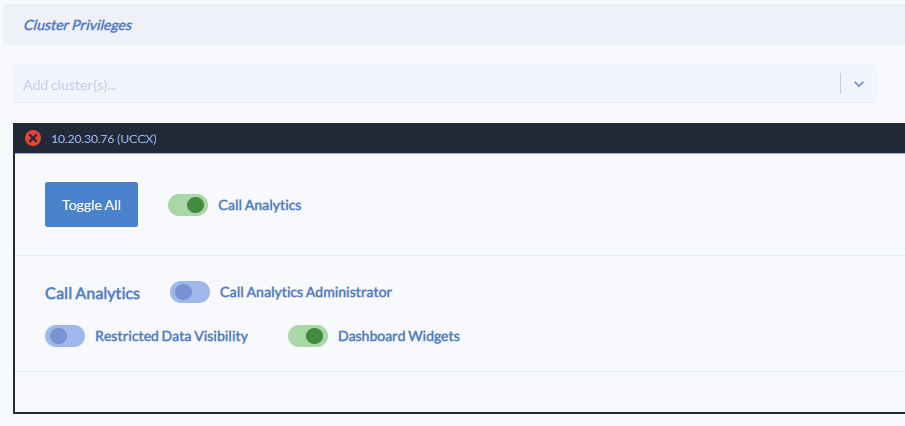Click horizontal separator under Toggle All row

[459, 255]
